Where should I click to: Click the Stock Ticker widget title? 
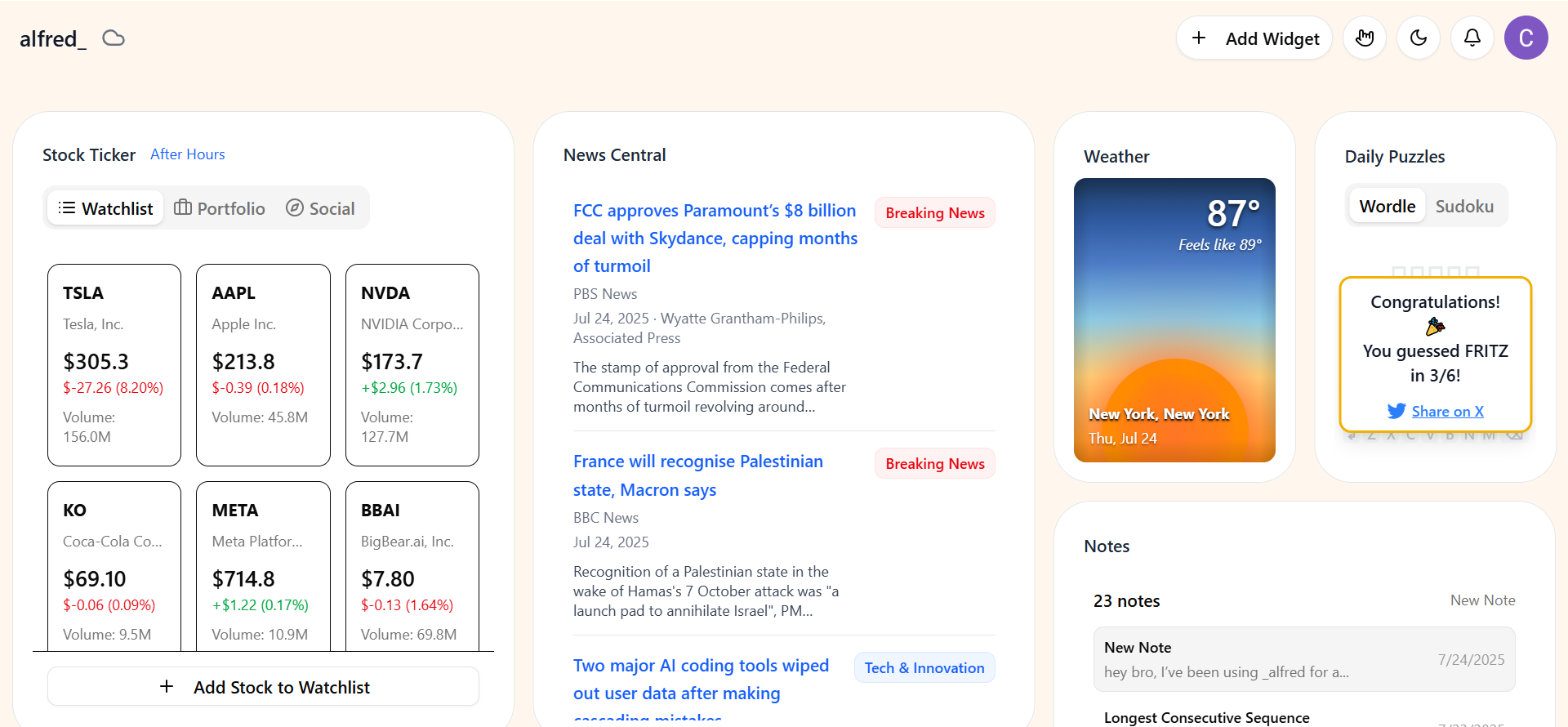(x=89, y=154)
